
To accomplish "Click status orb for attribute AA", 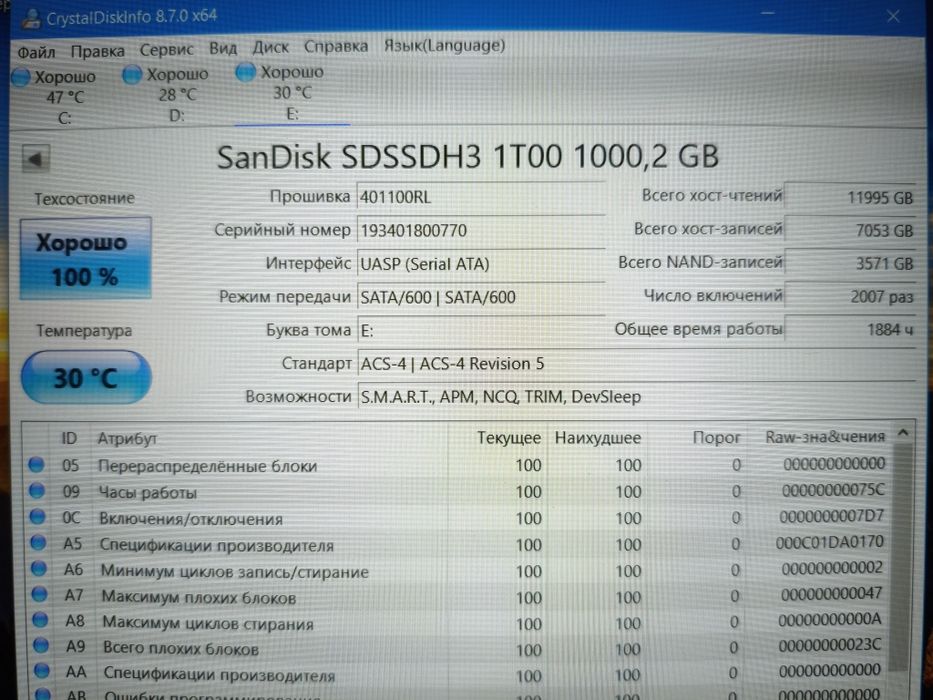I will [x=42, y=671].
